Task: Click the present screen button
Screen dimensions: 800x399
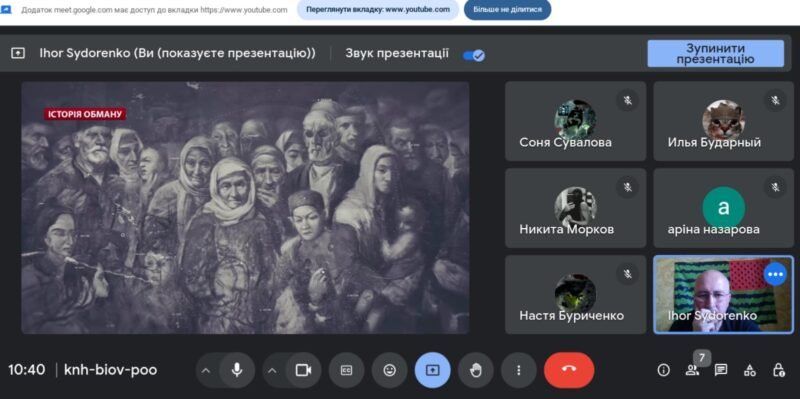Action: click(432, 370)
